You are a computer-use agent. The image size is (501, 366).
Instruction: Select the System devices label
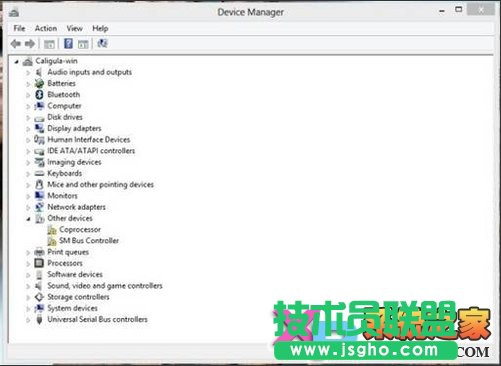coord(72,308)
